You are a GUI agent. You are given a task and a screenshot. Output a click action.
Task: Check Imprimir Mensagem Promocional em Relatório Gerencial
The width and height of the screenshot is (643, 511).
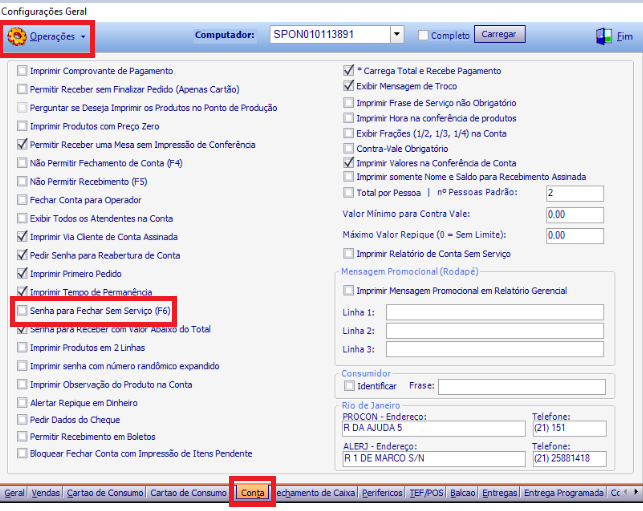(349, 291)
